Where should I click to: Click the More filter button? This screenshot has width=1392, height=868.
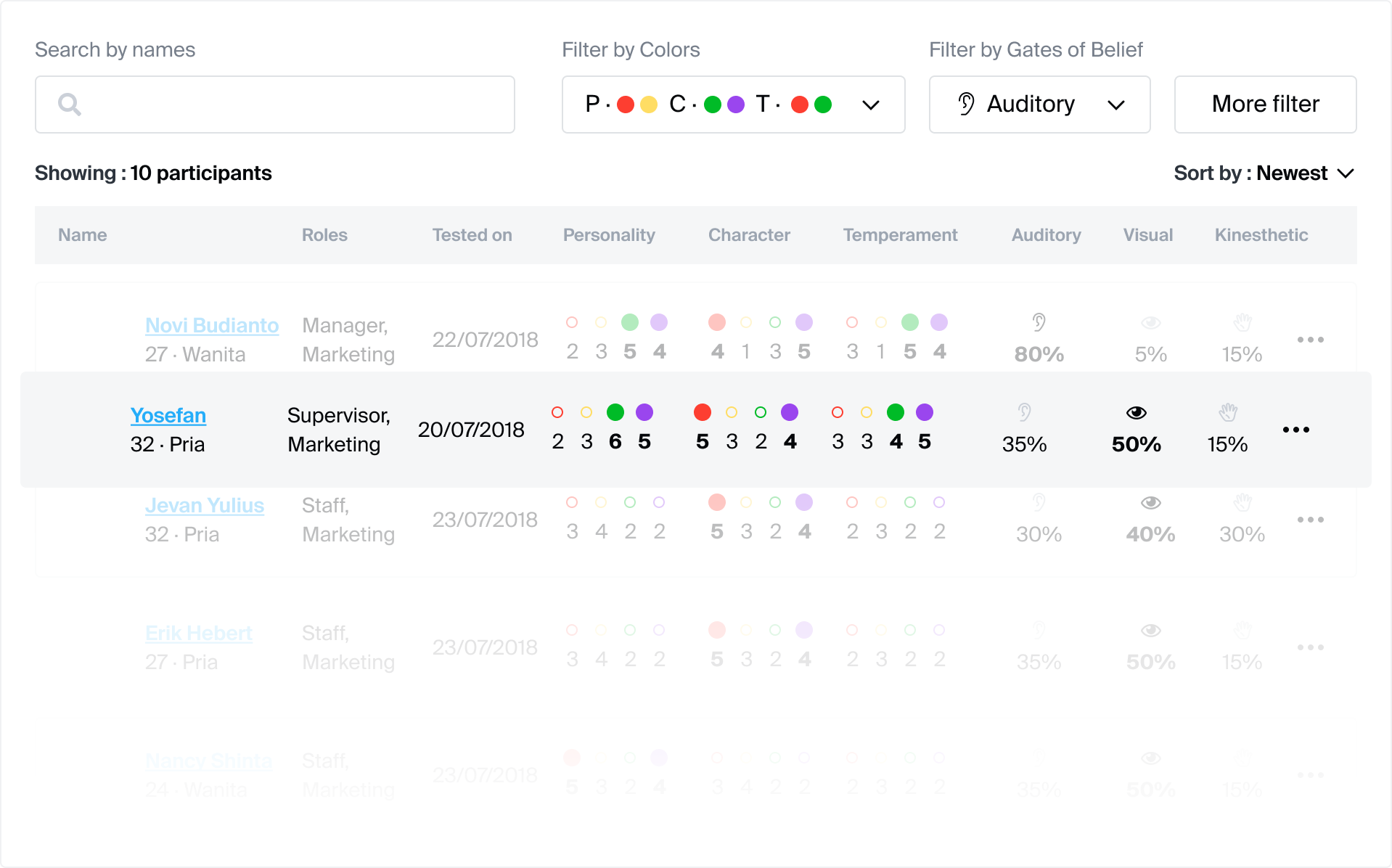[x=1265, y=105]
